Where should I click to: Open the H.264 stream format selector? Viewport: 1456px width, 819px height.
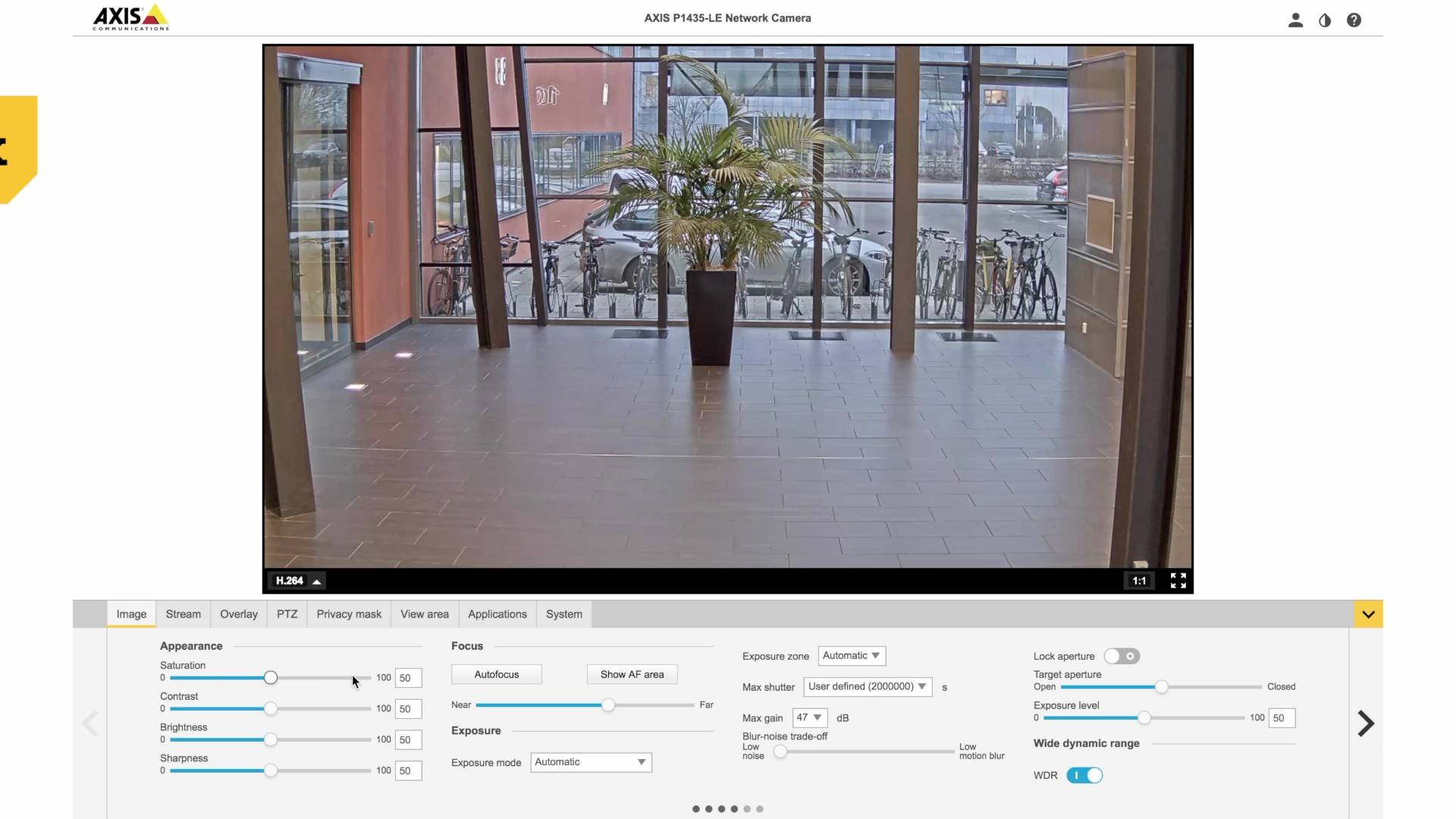coord(297,581)
